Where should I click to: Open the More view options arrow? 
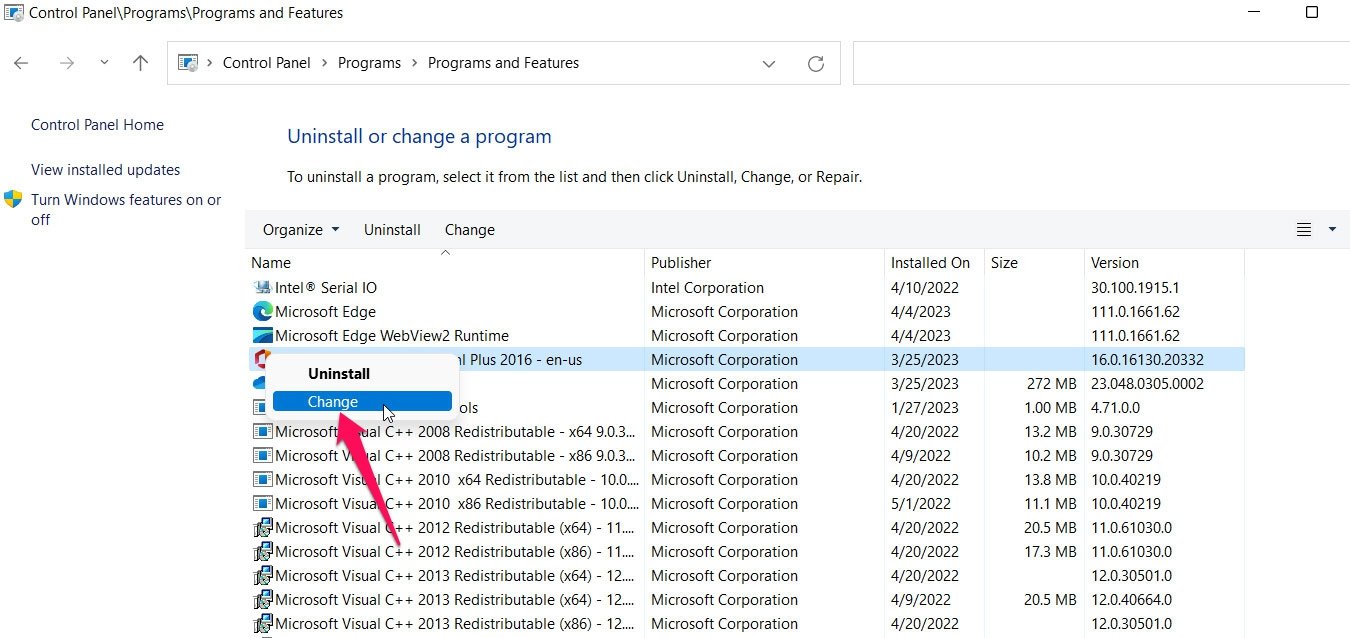click(1332, 230)
